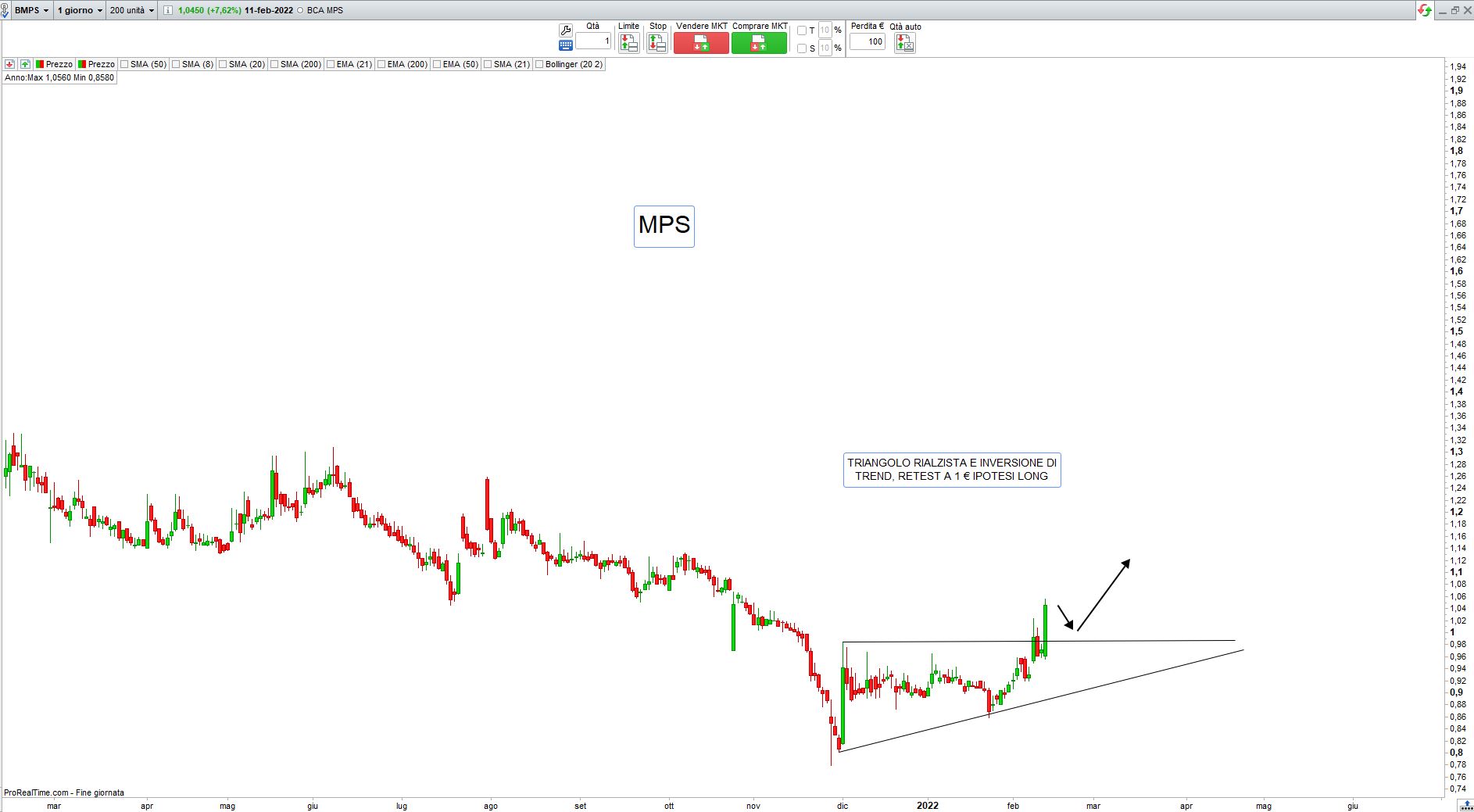Click the 'feb' month on time axis
The image size is (1474, 812).
click(1014, 806)
